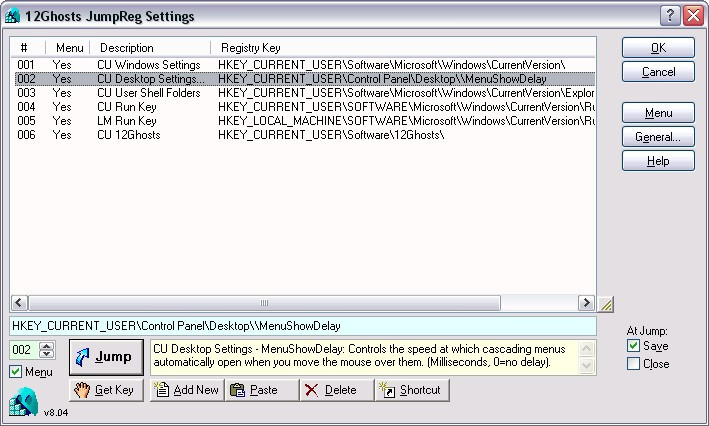Click Get Key button with hand icon

pyautogui.click(x=106, y=390)
